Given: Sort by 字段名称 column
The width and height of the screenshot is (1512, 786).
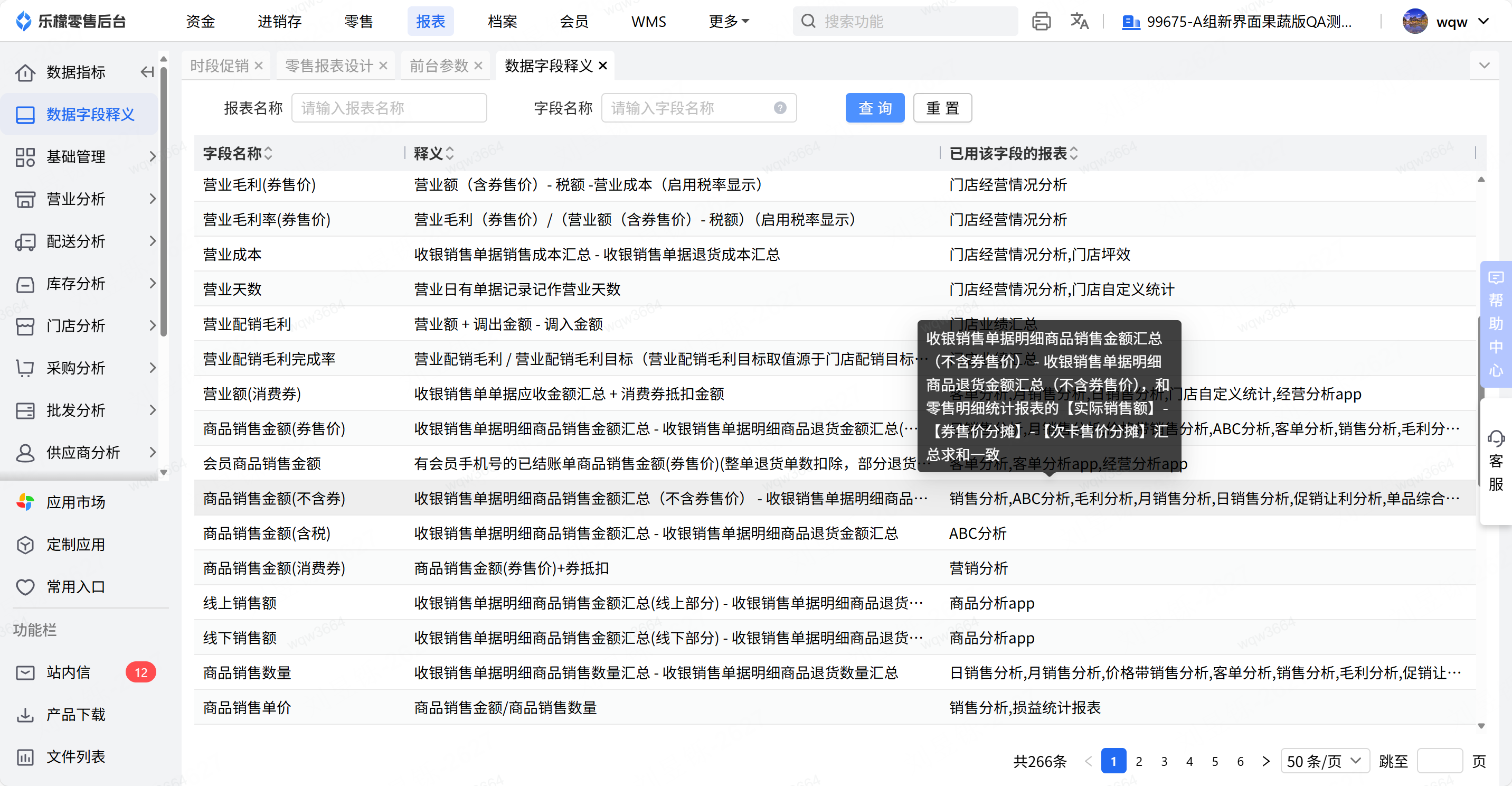Looking at the screenshot, I should (268, 154).
